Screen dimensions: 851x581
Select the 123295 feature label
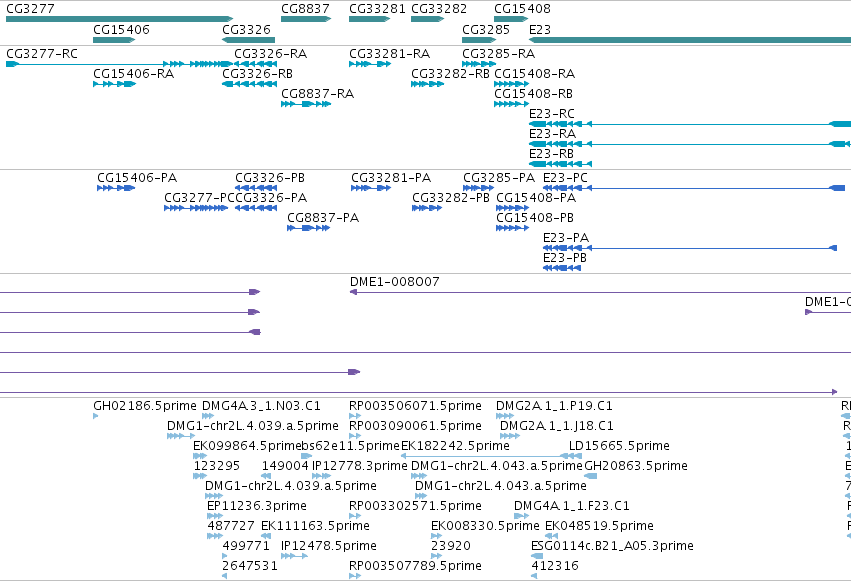[x=217, y=466]
